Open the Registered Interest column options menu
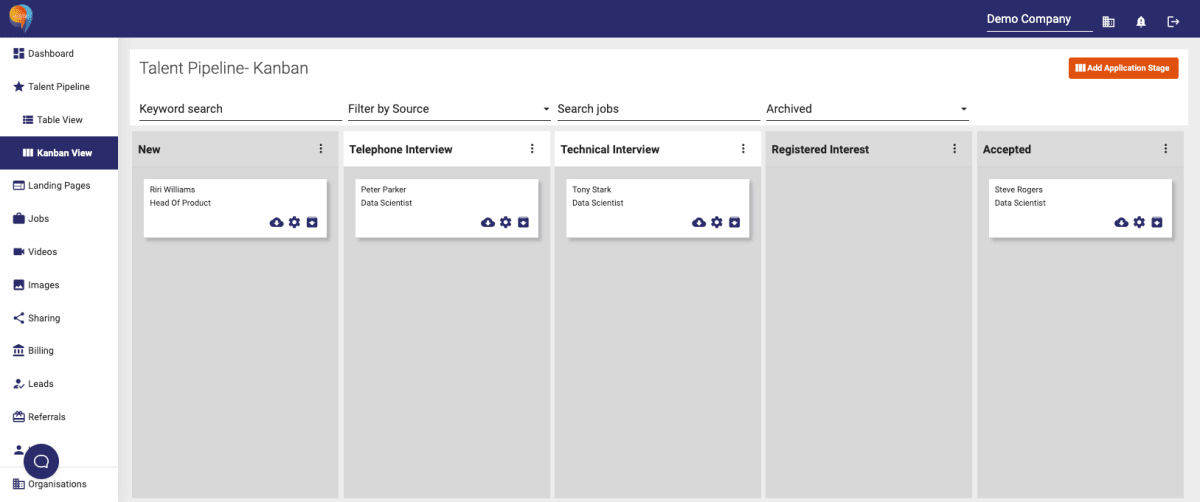 tap(954, 149)
